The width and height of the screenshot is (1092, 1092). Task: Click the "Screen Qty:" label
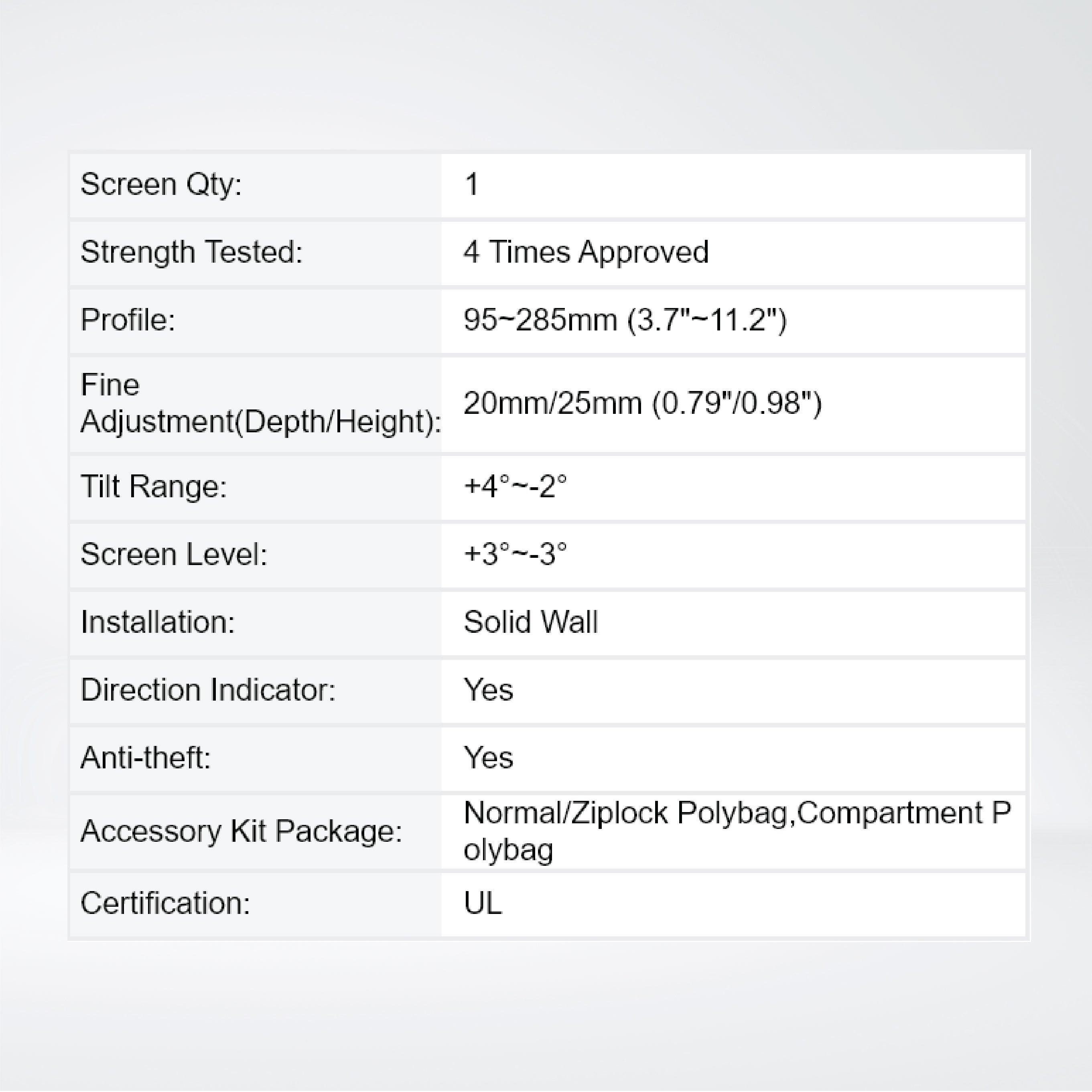click(x=161, y=185)
